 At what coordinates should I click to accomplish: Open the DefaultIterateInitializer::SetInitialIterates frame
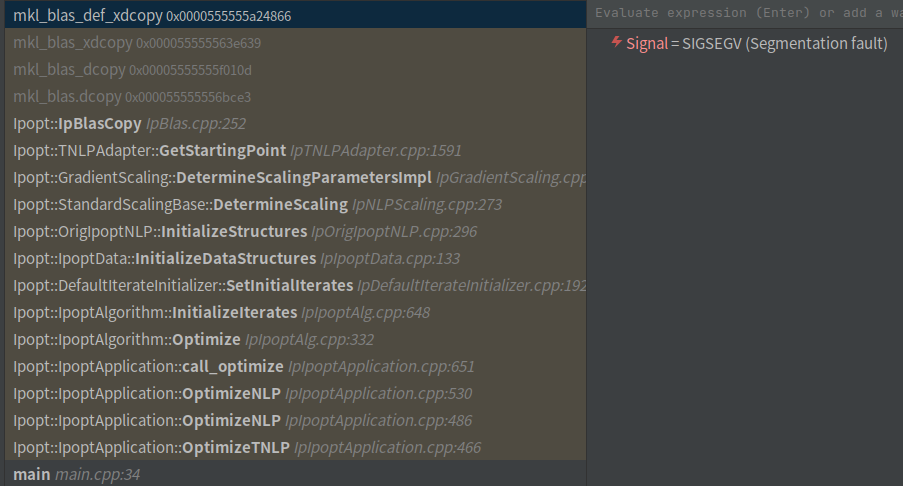(299, 286)
